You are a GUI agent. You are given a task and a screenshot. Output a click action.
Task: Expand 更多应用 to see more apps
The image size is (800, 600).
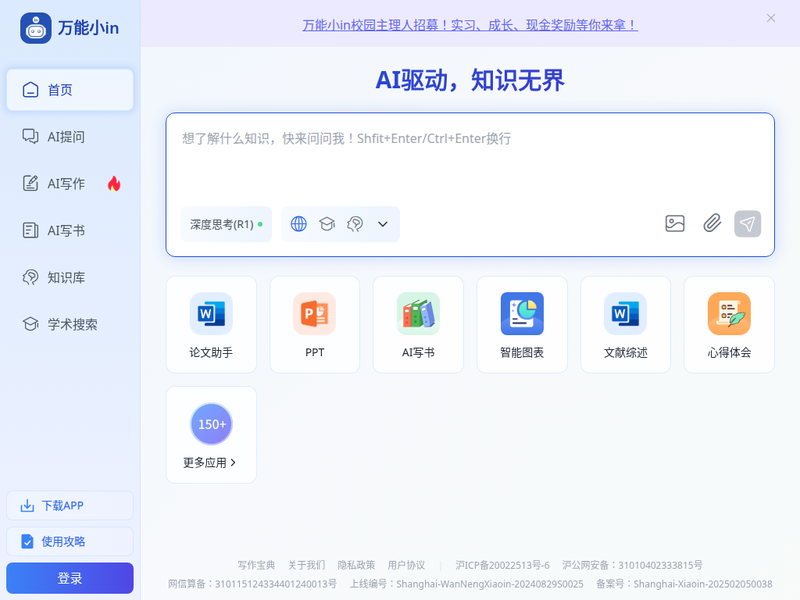click(x=211, y=435)
